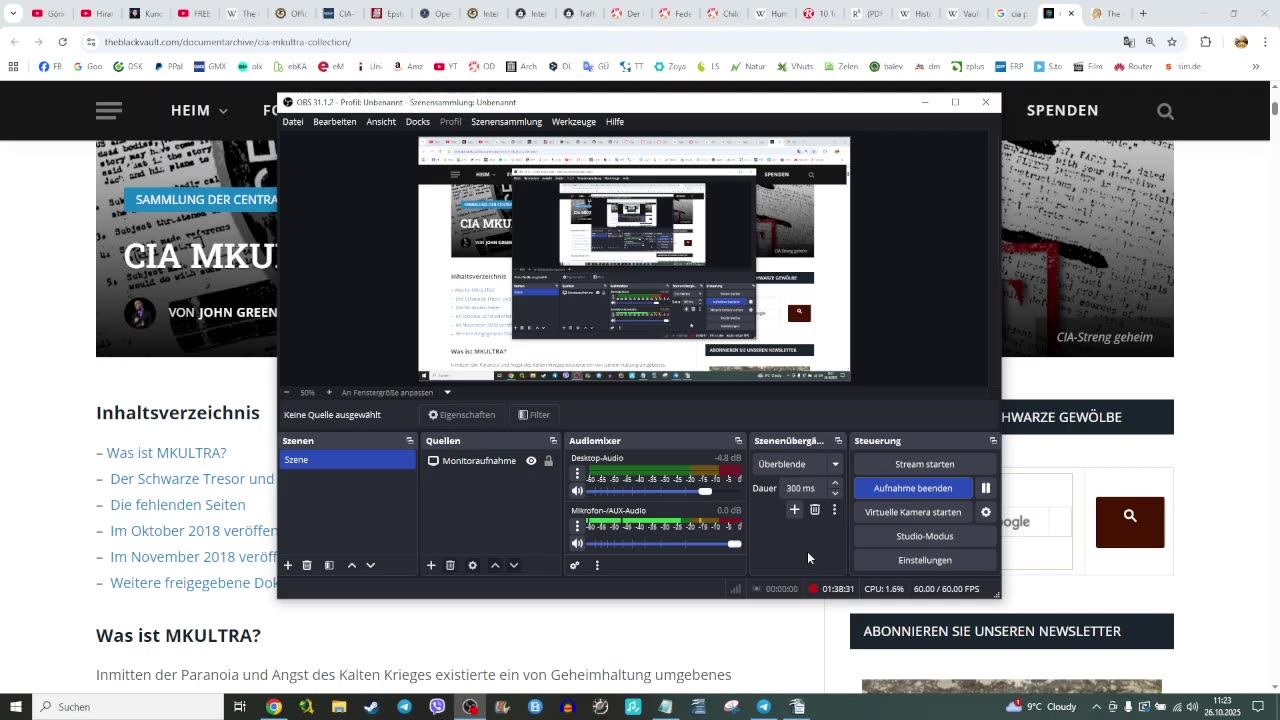1280x720 pixels.
Task: Move the source down in the Quellen dock
Action: pos(514,565)
